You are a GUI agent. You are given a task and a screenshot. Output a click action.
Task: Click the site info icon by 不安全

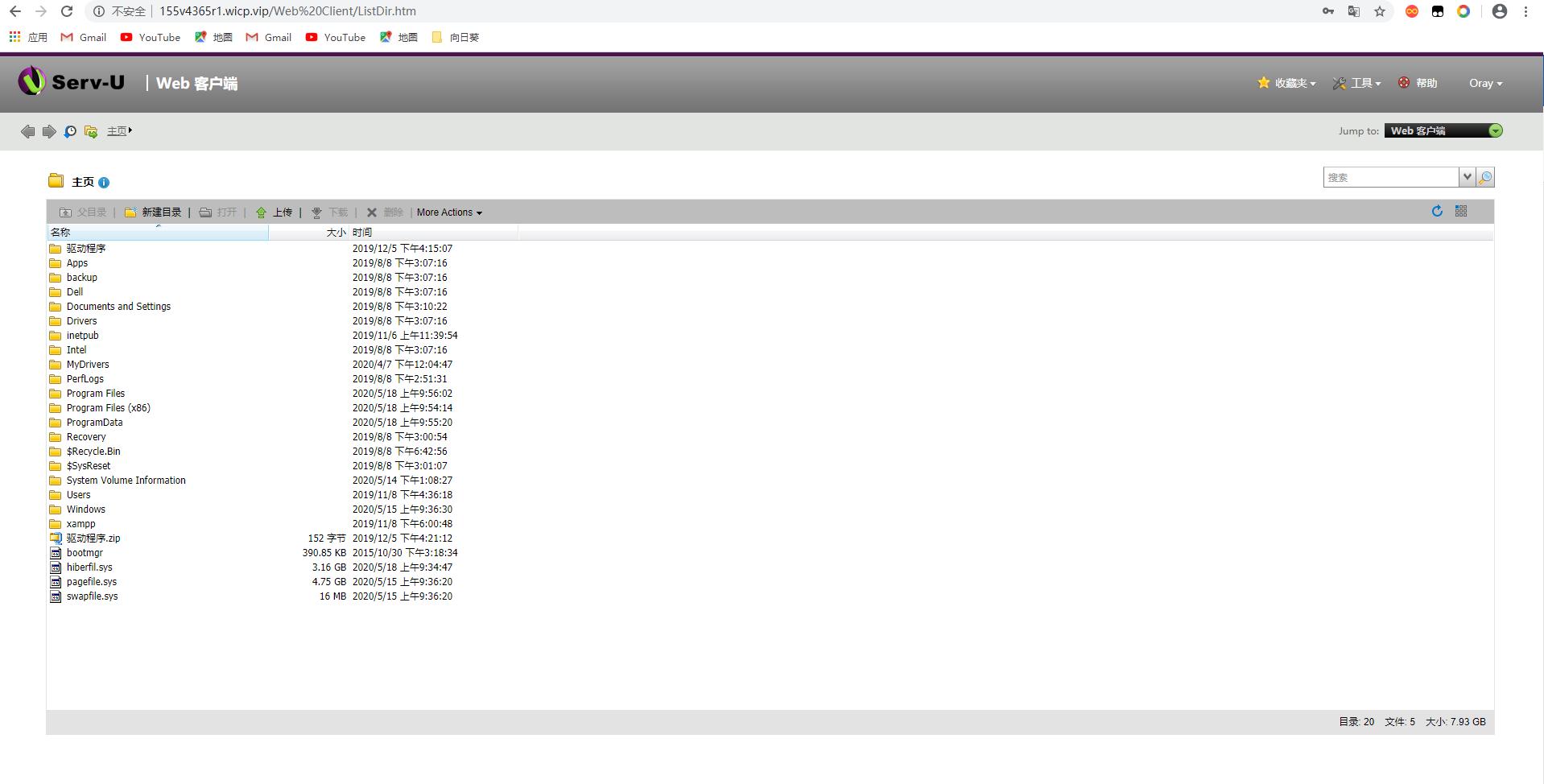click(x=98, y=11)
